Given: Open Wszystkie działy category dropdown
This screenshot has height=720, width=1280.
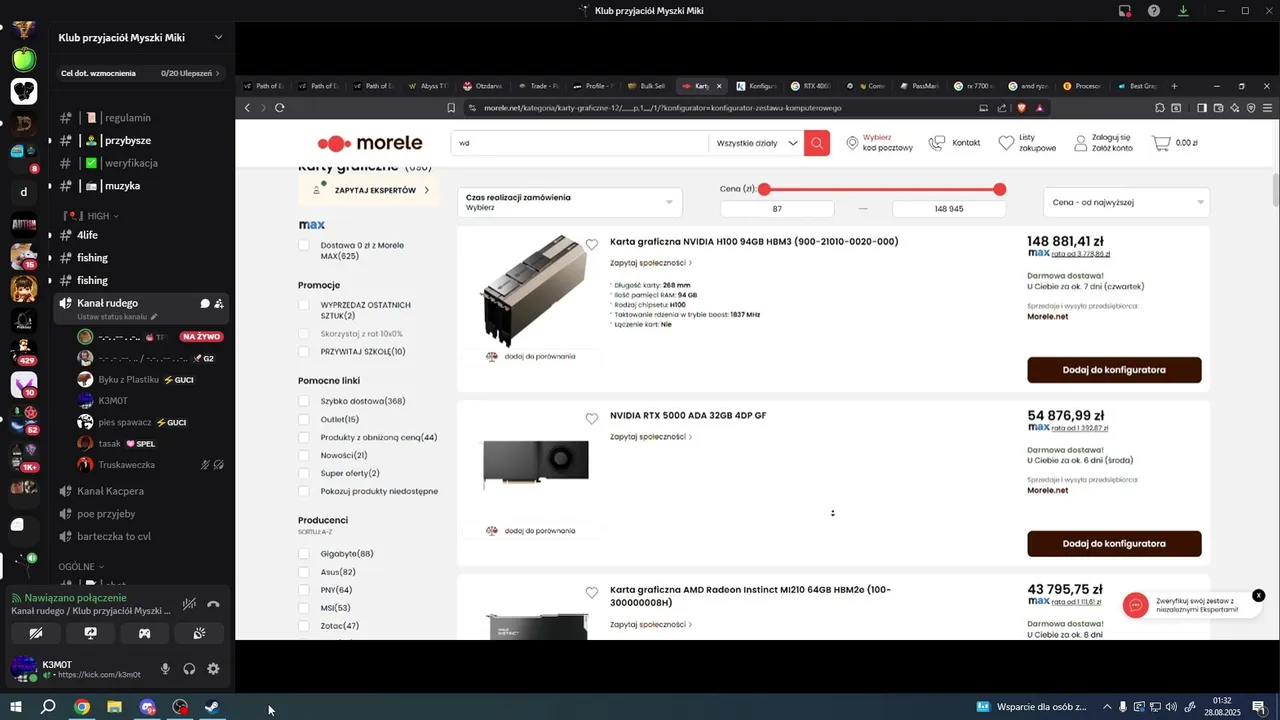Looking at the screenshot, I should [757, 143].
